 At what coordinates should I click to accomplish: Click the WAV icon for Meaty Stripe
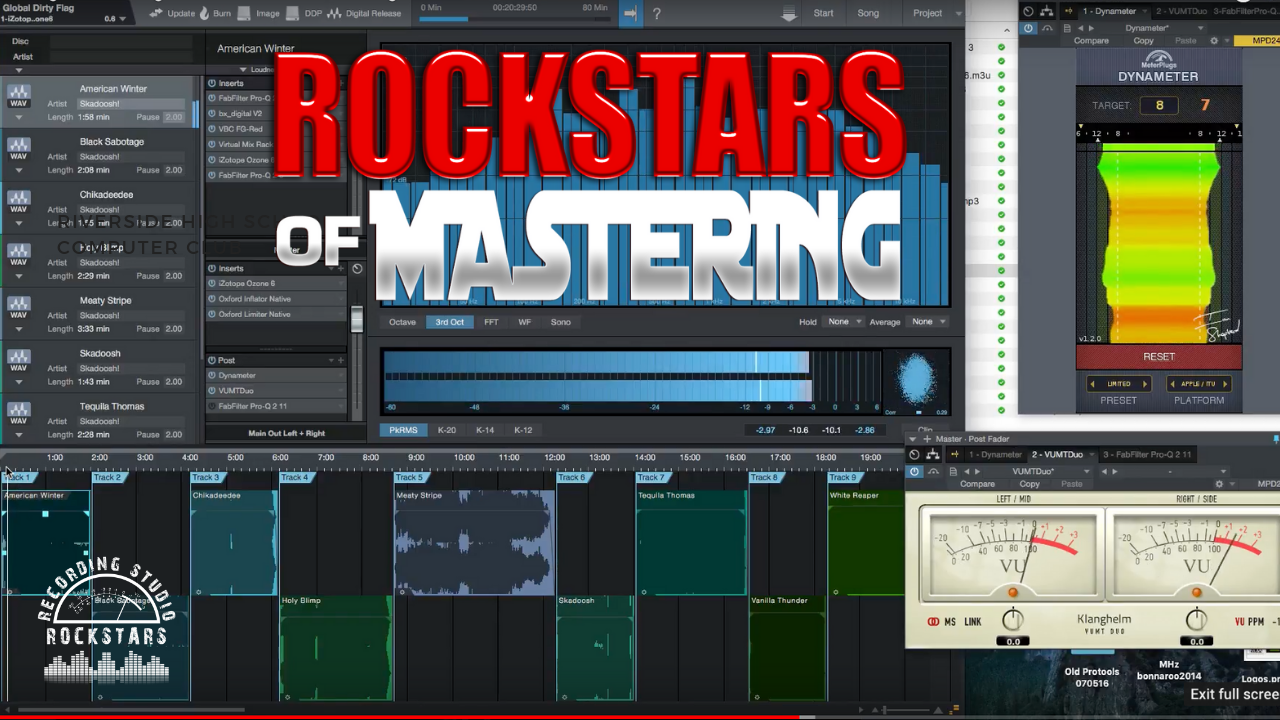[18, 308]
